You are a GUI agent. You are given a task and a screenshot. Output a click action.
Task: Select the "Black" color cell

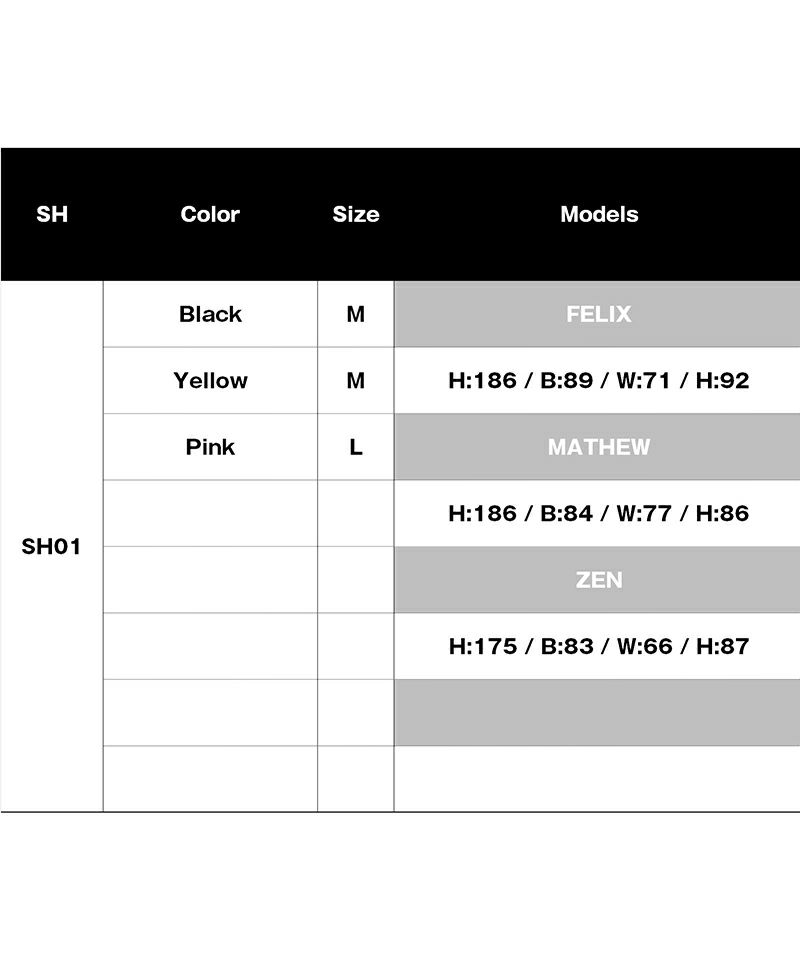click(210, 314)
